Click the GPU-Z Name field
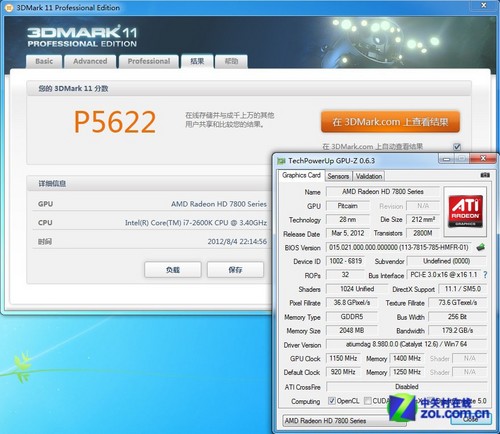Viewport: 500px width, 434px height. [x=383, y=192]
